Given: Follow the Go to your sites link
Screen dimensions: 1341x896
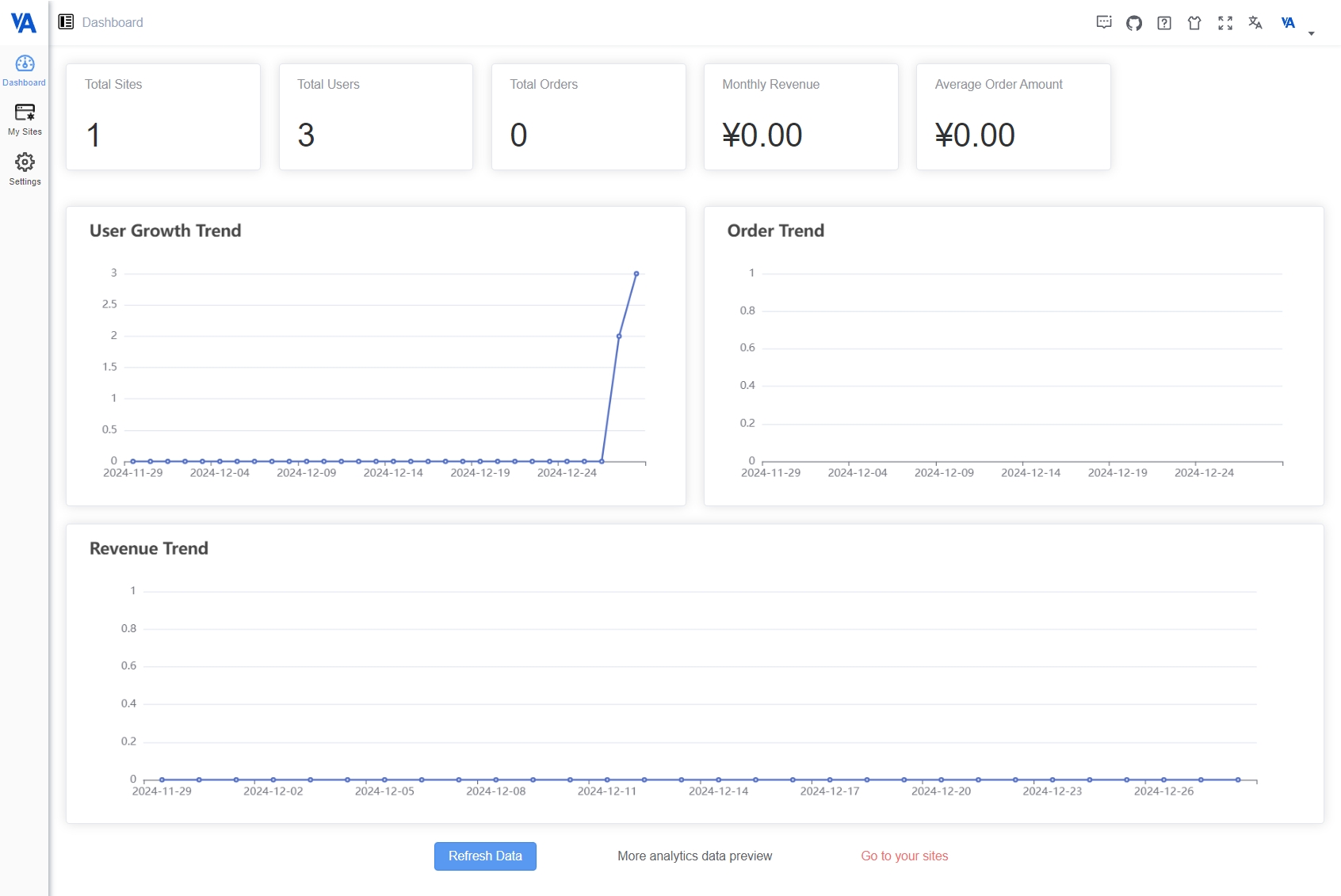Looking at the screenshot, I should pos(903,856).
